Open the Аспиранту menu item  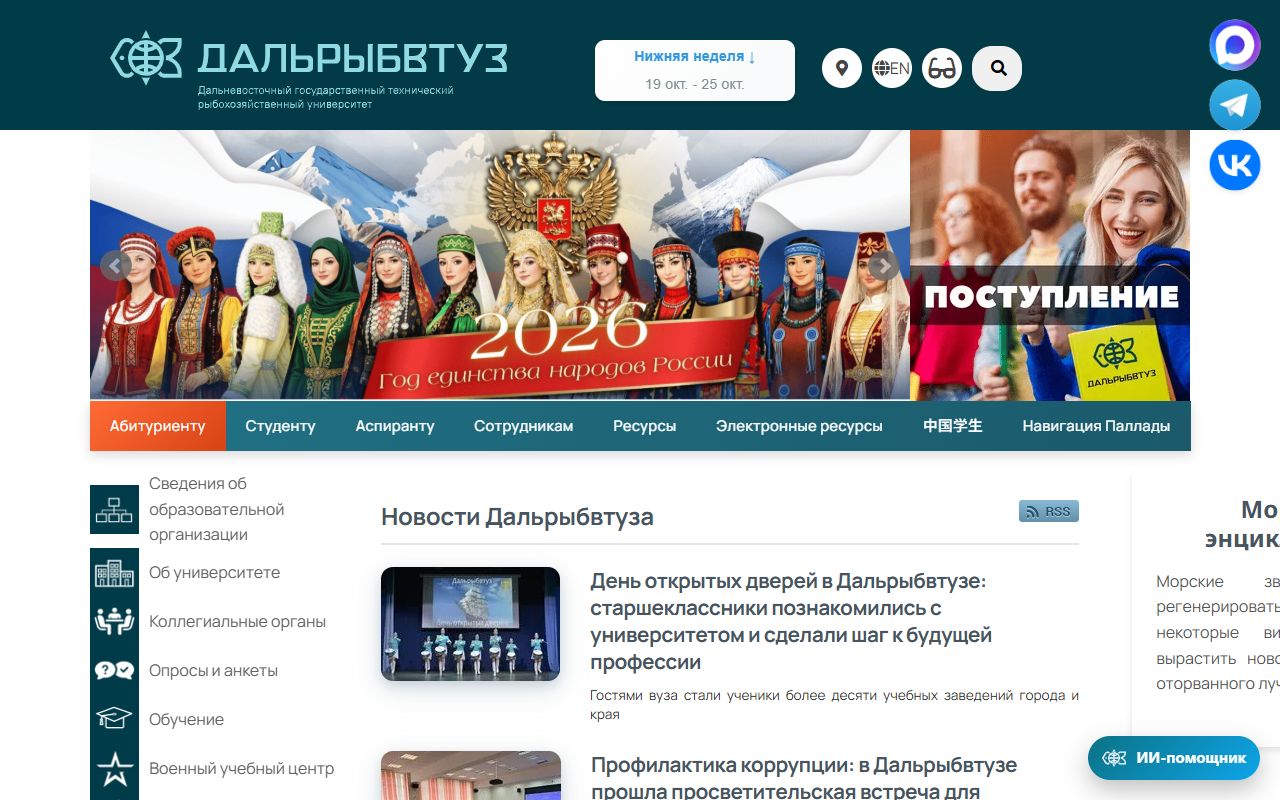point(395,426)
